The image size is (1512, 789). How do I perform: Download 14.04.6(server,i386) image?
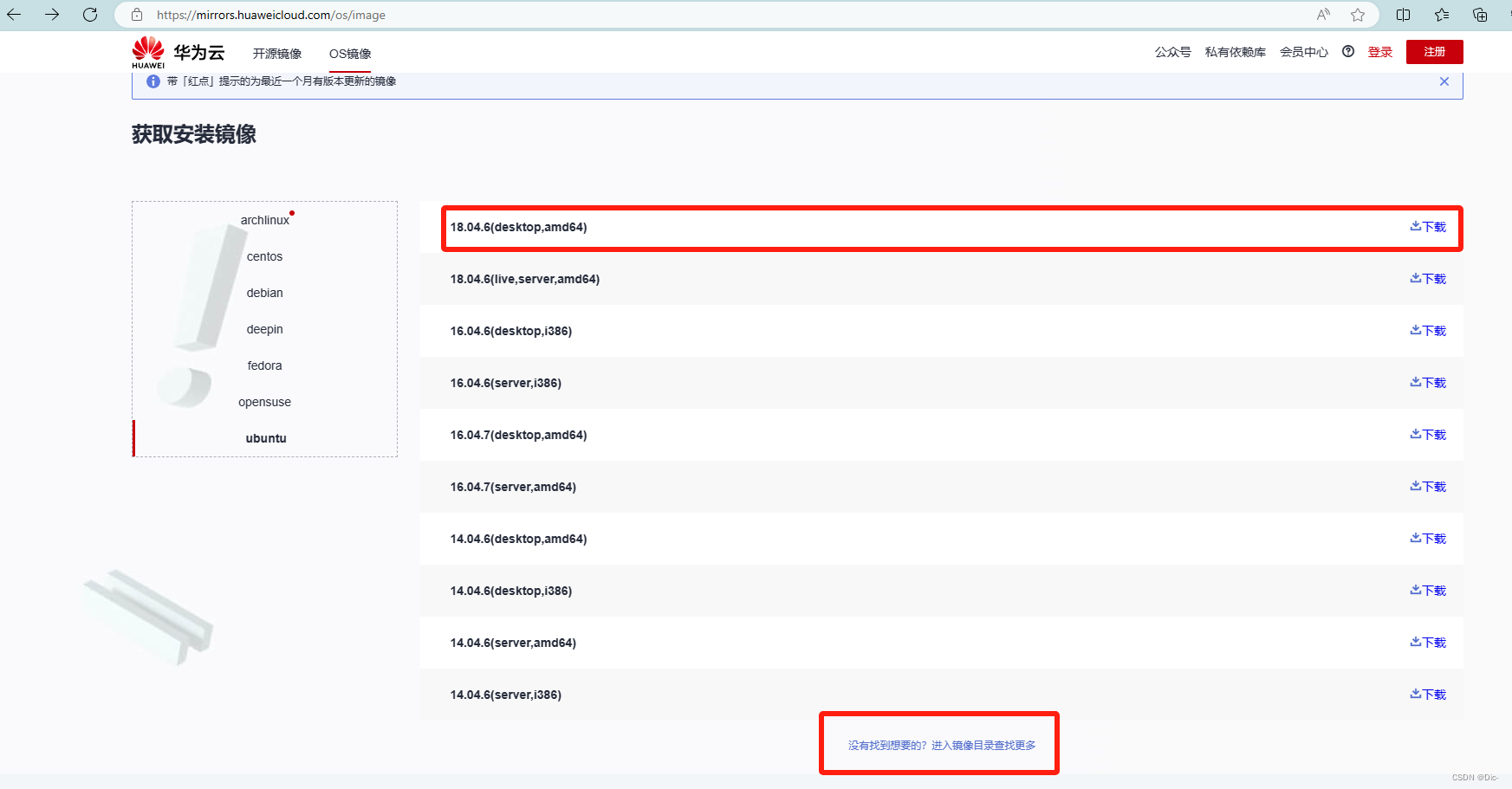1428,695
